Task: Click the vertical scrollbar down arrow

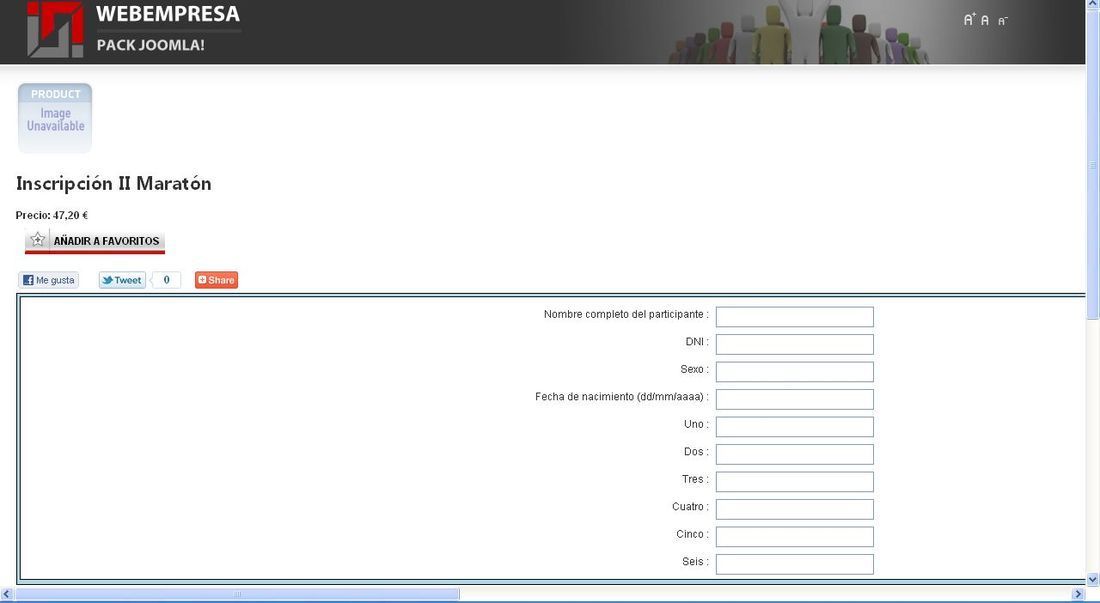Action: point(1093,579)
